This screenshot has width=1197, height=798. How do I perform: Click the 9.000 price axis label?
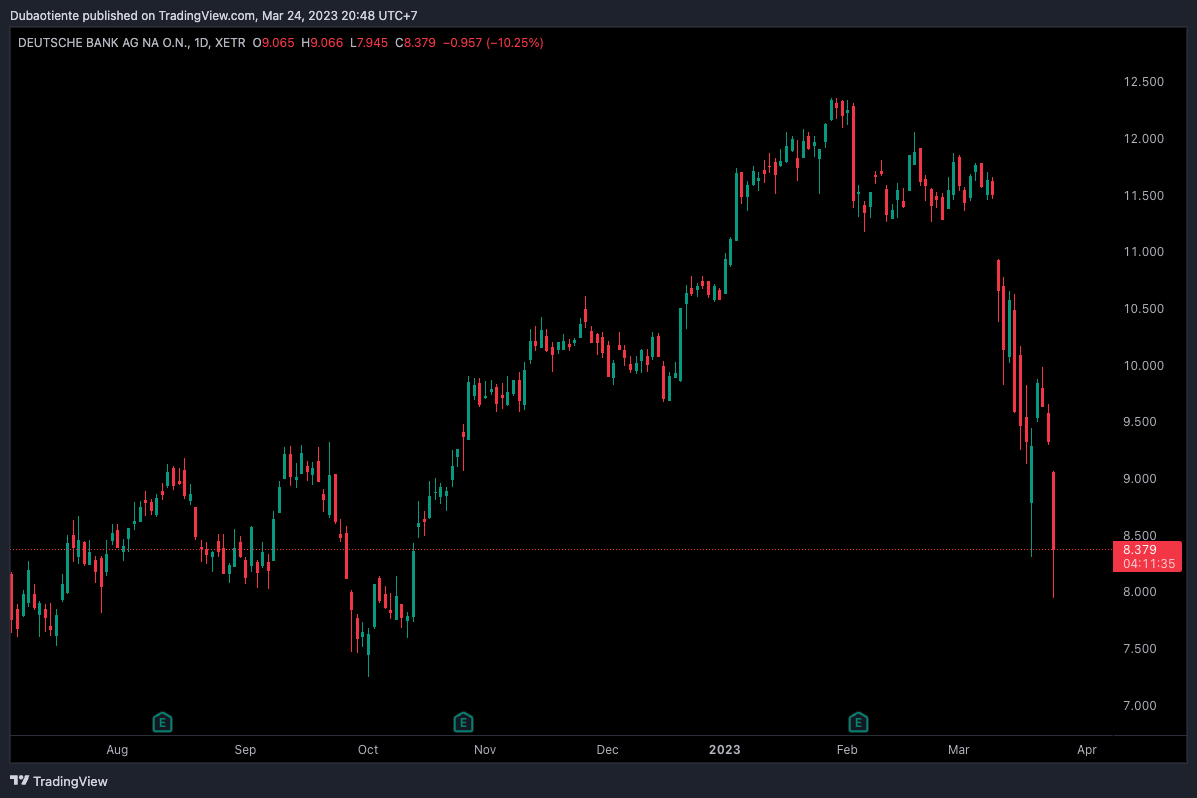pyautogui.click(x=1140, y=479)
